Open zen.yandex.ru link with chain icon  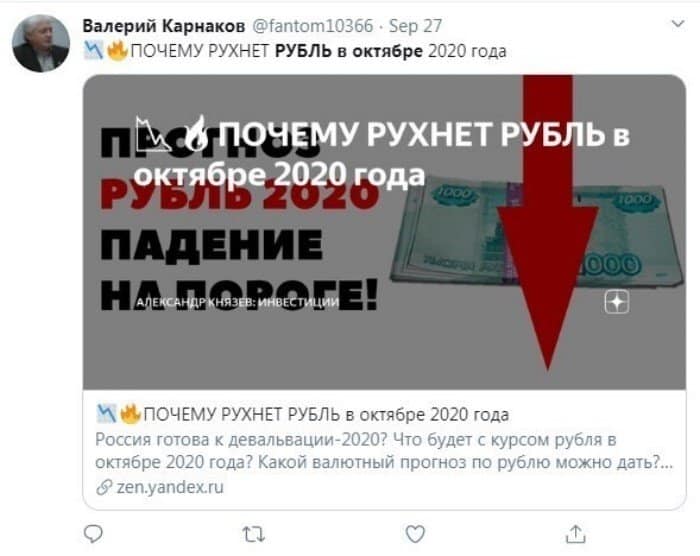coord(160,486)
